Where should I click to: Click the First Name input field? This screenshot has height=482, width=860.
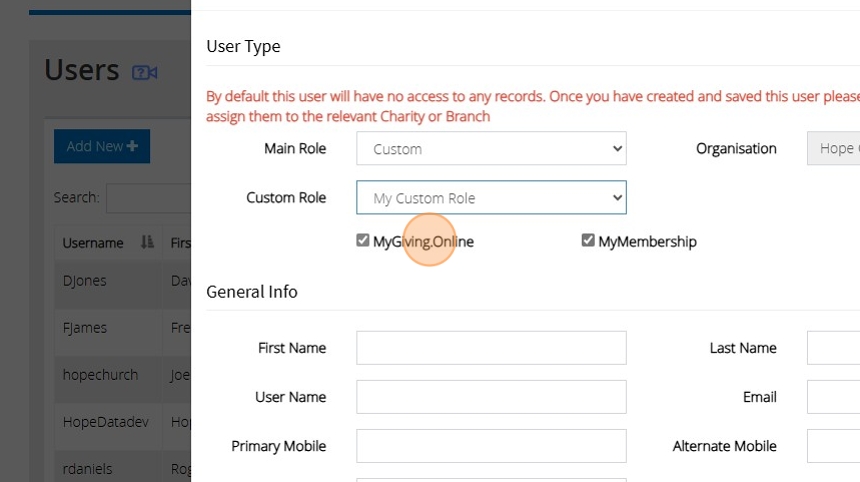491,348
